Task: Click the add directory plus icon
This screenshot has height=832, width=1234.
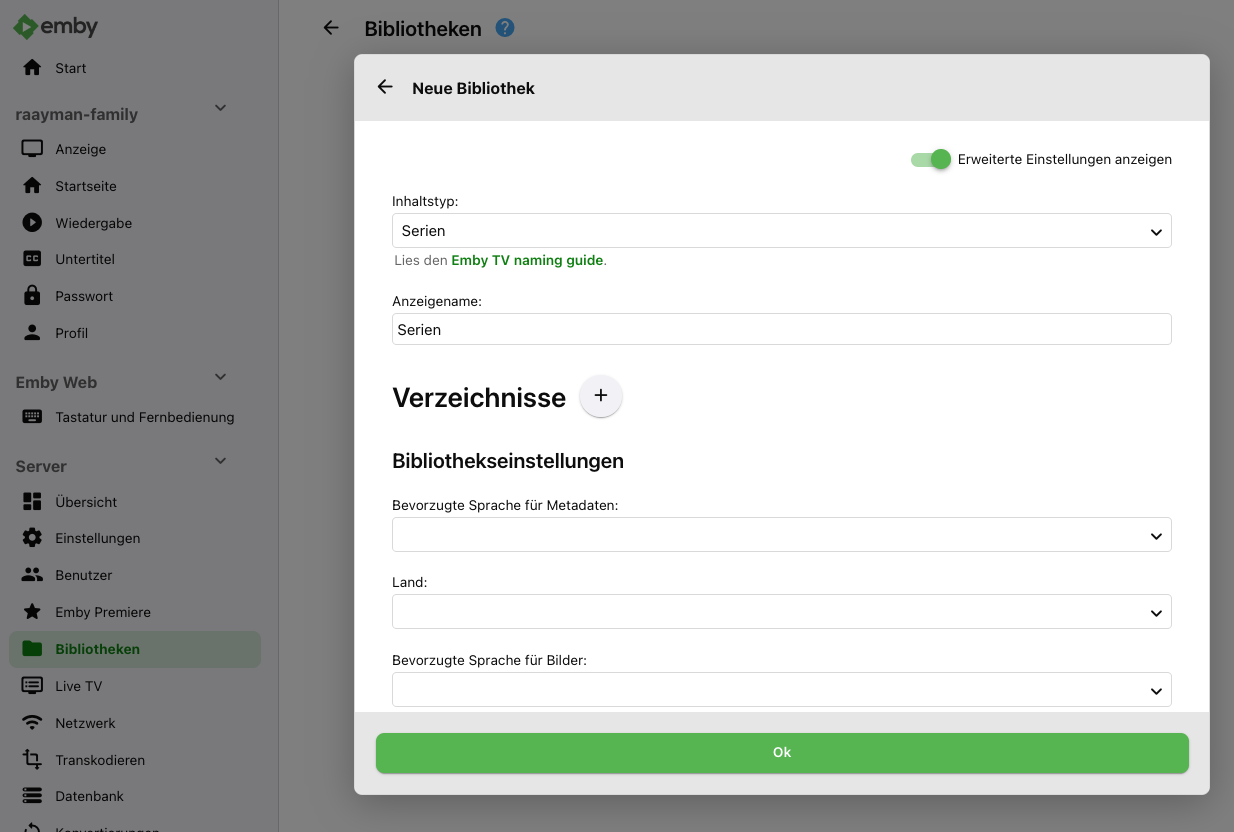Action: 600,397
